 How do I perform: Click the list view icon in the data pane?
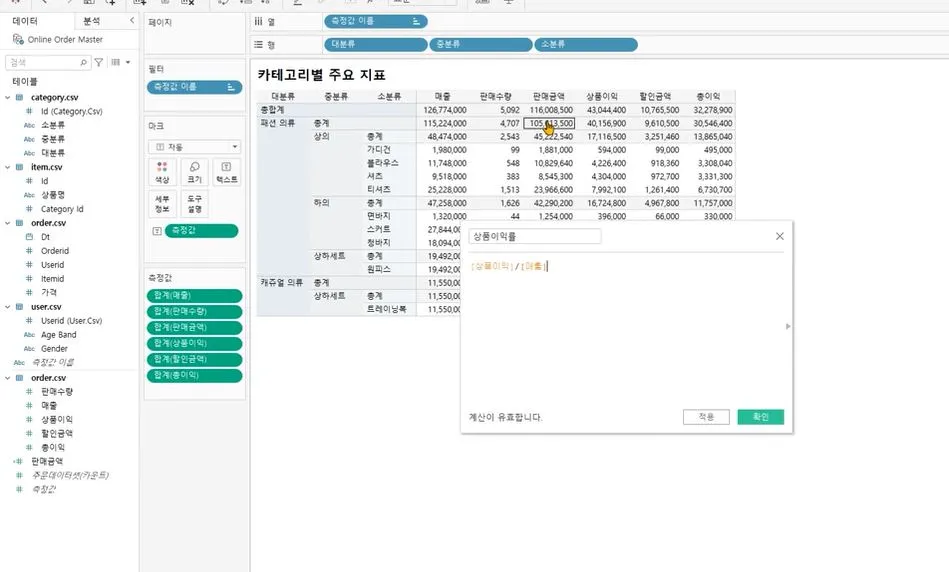click(x=116, y=62)
